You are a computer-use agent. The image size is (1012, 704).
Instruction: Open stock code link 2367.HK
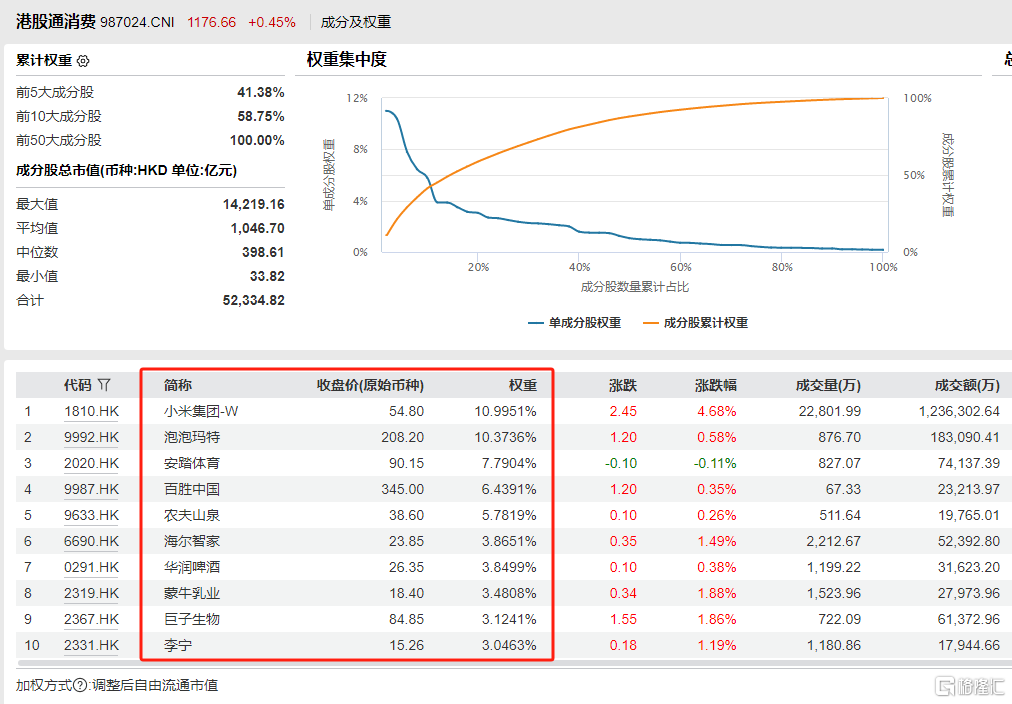coord(91,619)
